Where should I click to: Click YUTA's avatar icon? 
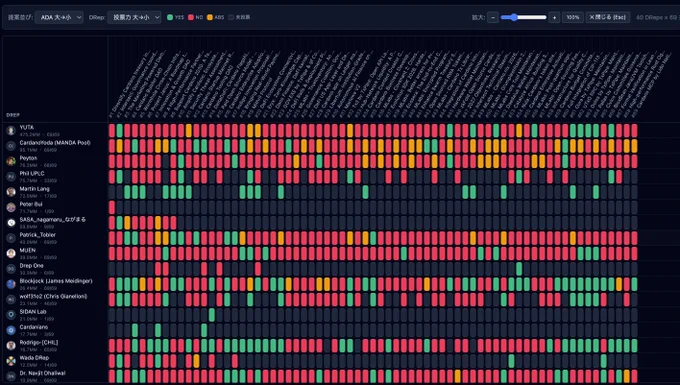(11, 131)
